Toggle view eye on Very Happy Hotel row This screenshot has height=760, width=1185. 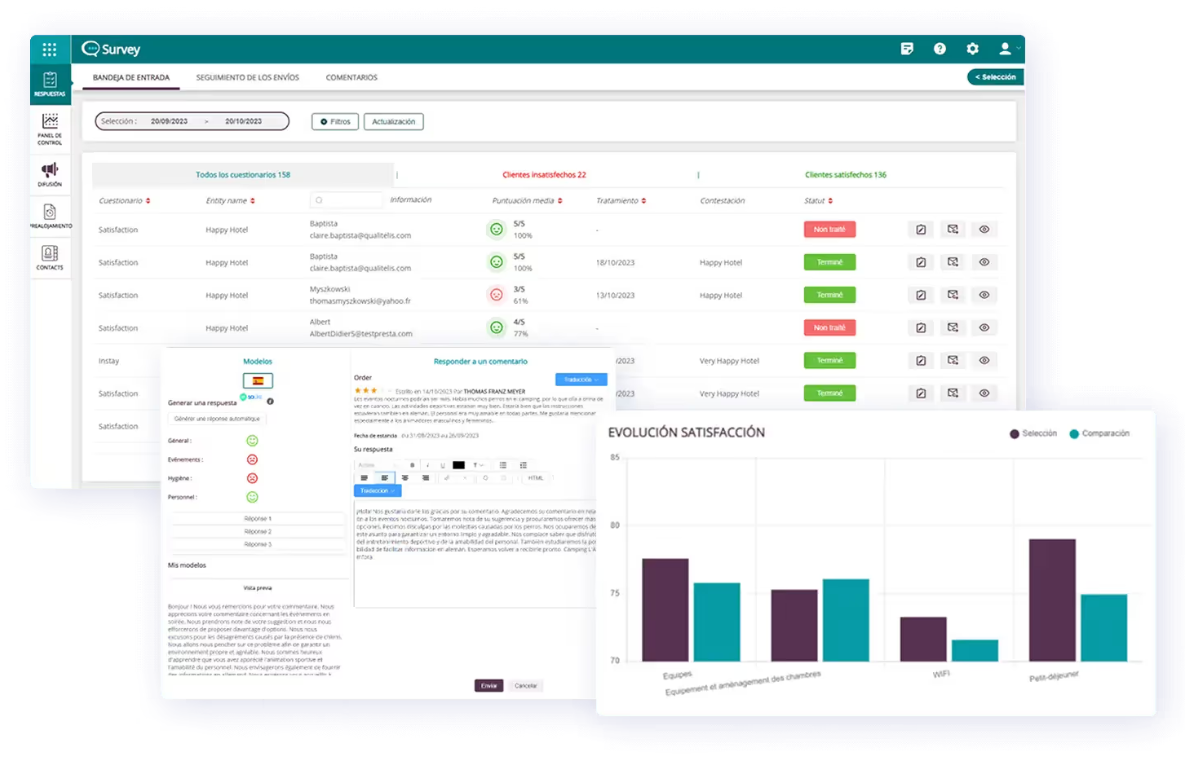pos(984,361)
